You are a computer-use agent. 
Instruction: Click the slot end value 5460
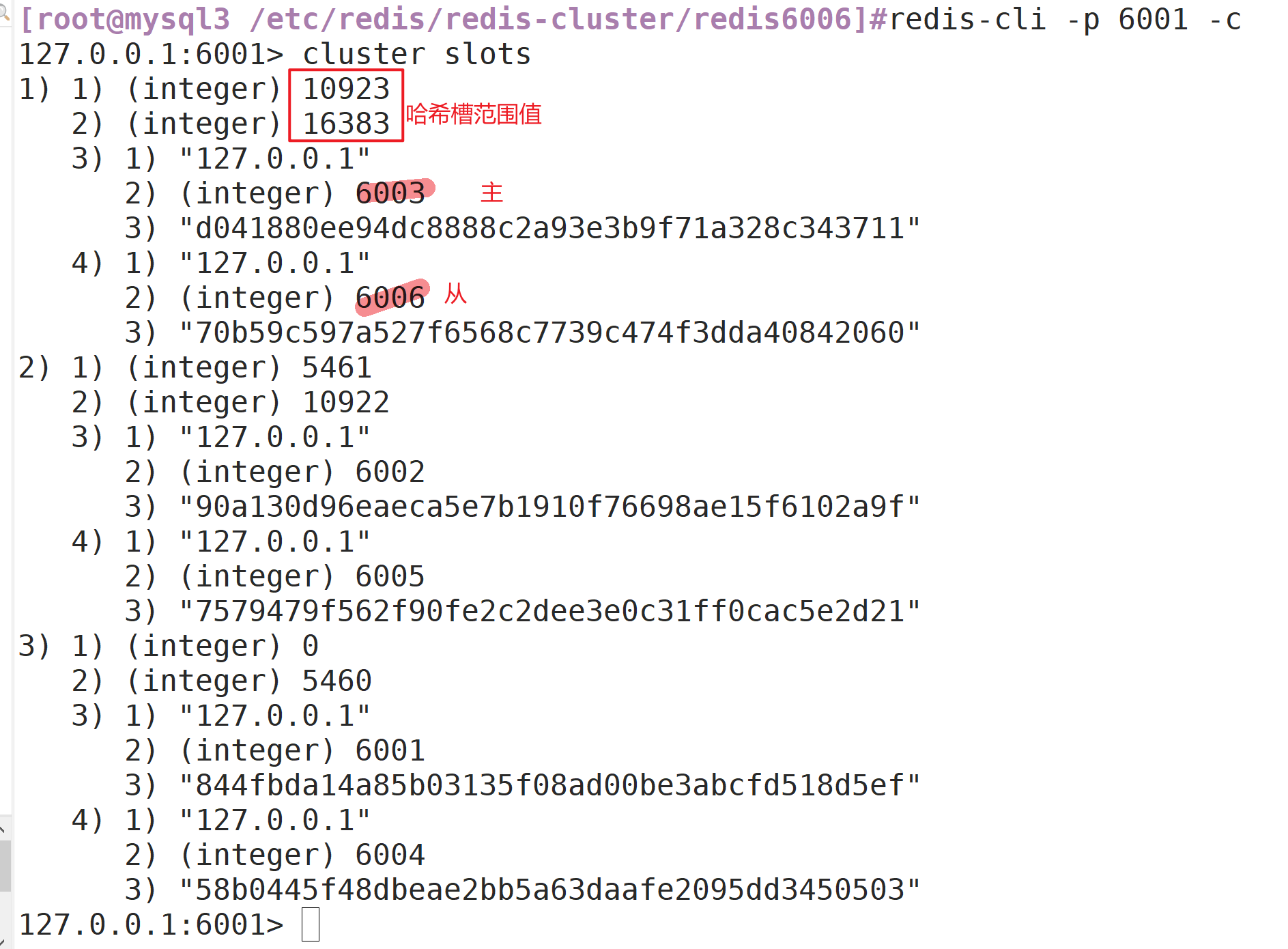click(x=337, y=681)
